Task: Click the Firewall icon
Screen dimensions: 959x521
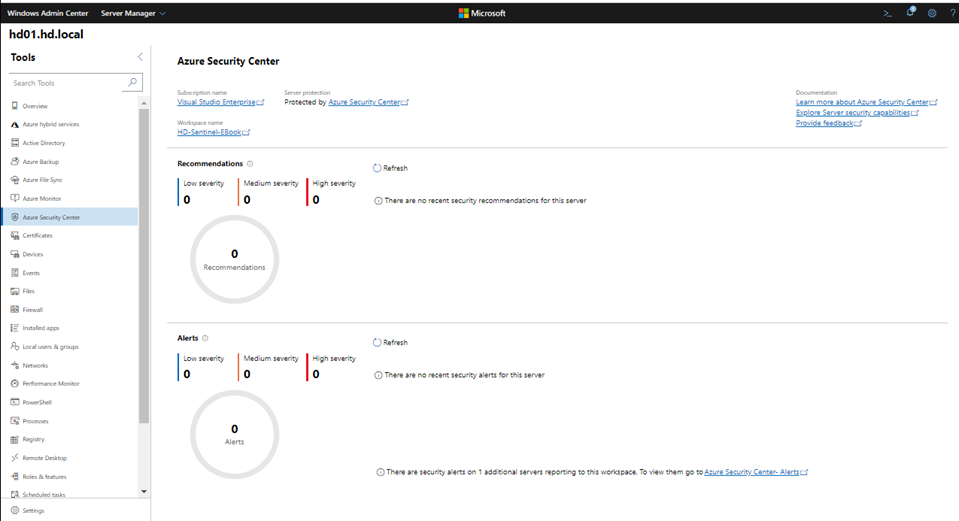Action: [15, 309]
